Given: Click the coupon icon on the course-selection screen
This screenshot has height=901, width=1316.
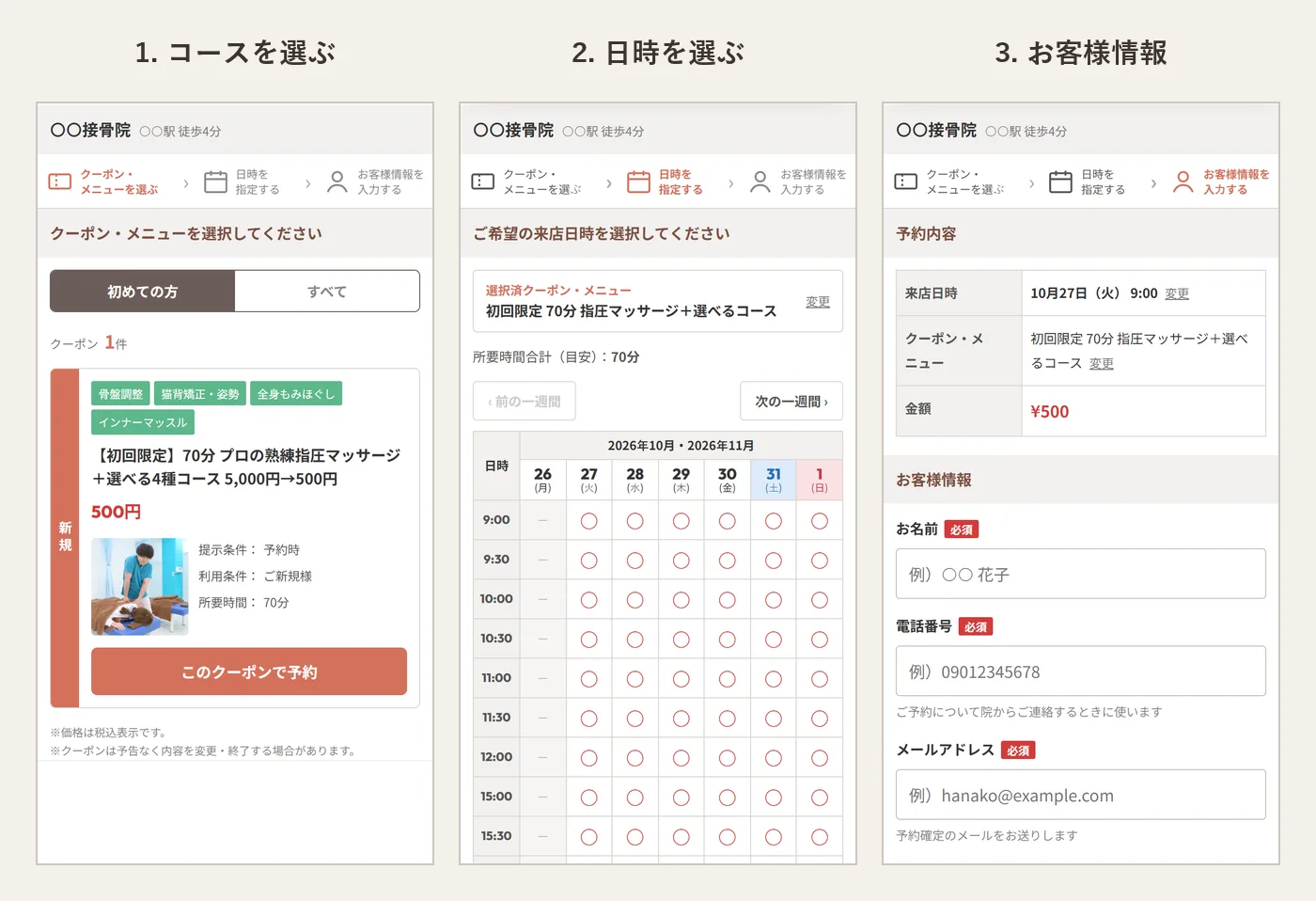Looking at the screenshot, I should click(x=60, y=182).
